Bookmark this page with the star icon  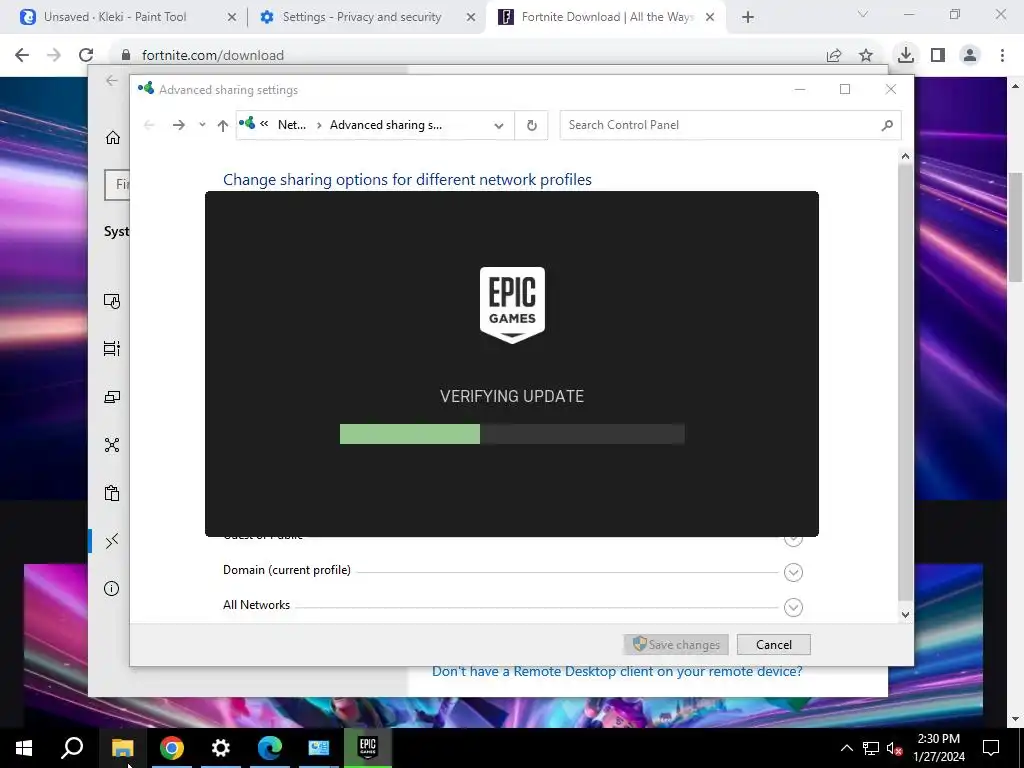tap(866, 56)
